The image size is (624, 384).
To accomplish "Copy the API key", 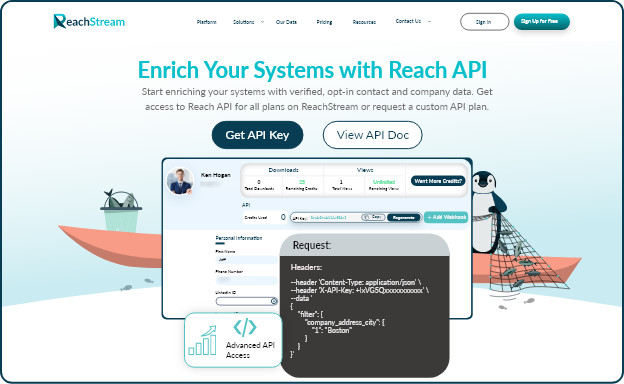I will point(373,217).
